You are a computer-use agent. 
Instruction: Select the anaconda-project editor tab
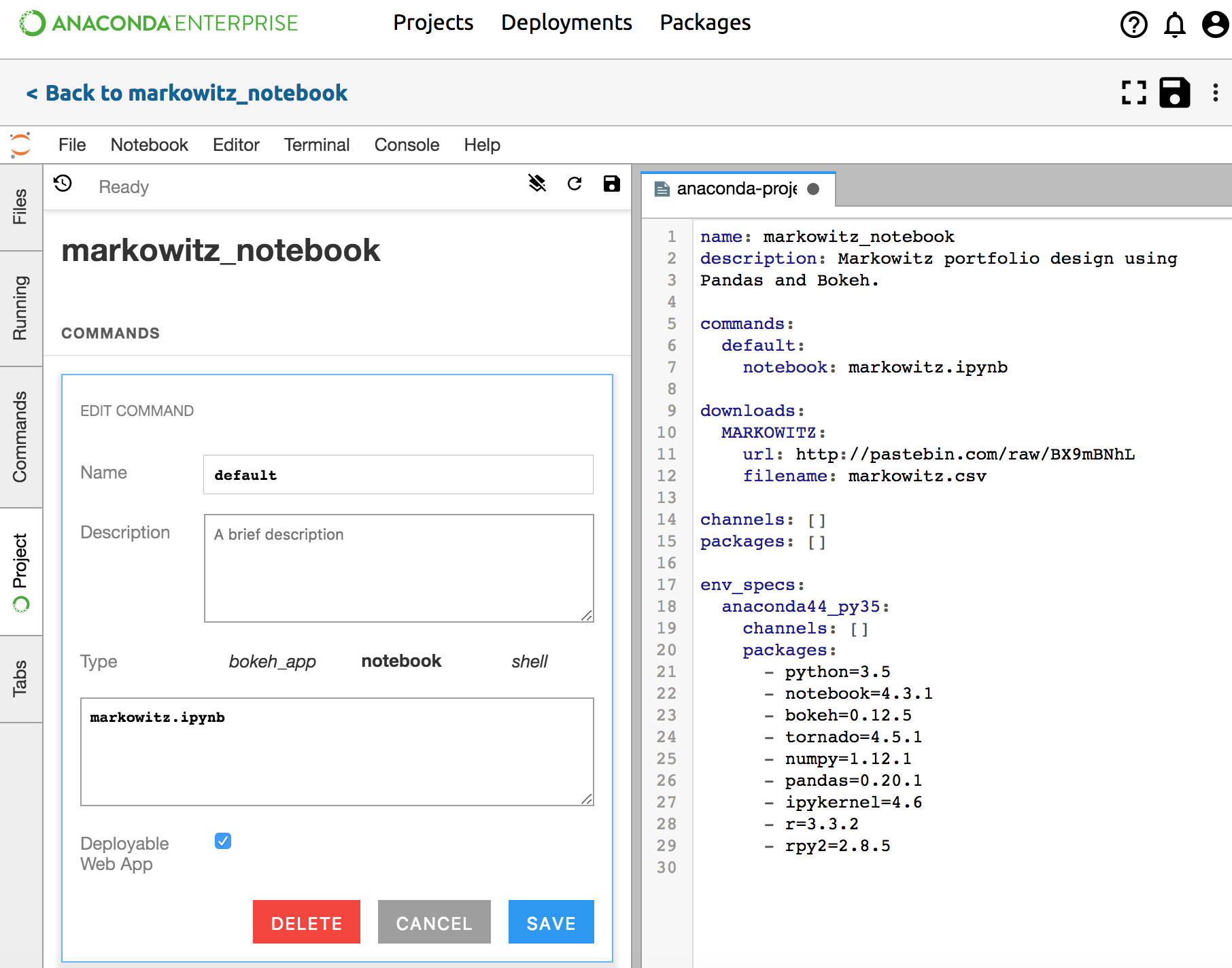tap(738, 189)
